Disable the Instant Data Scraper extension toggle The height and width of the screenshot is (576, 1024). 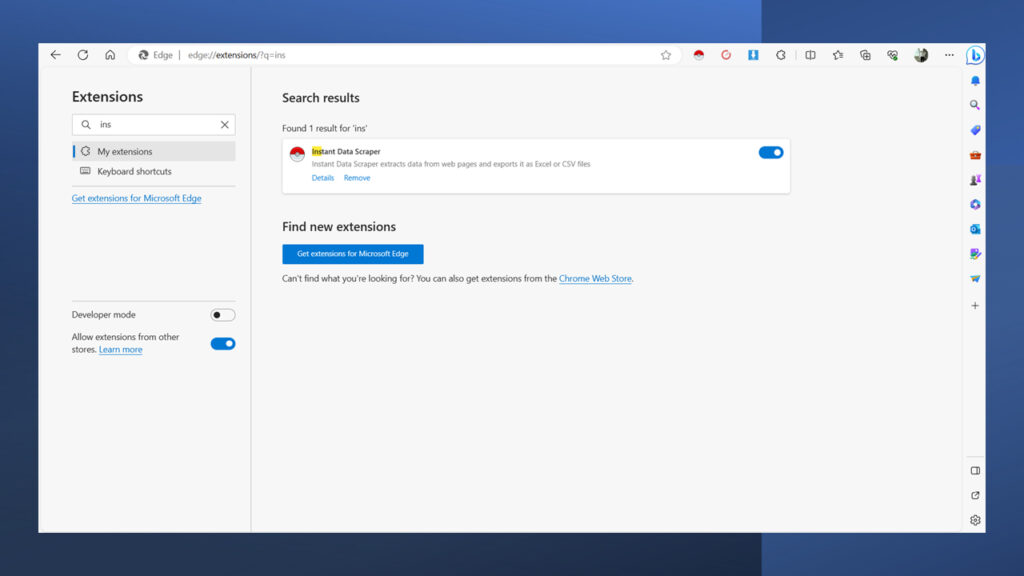coord(771,152)
